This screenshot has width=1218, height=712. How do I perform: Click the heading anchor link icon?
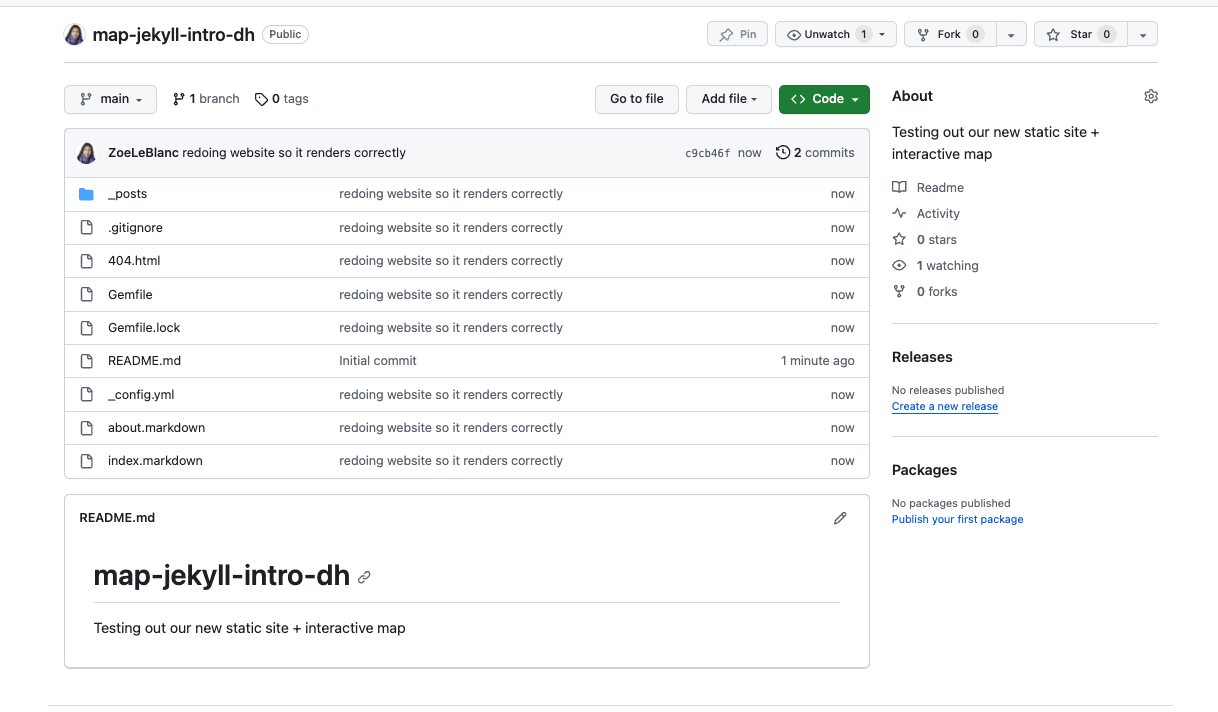(x=364, y=577)
